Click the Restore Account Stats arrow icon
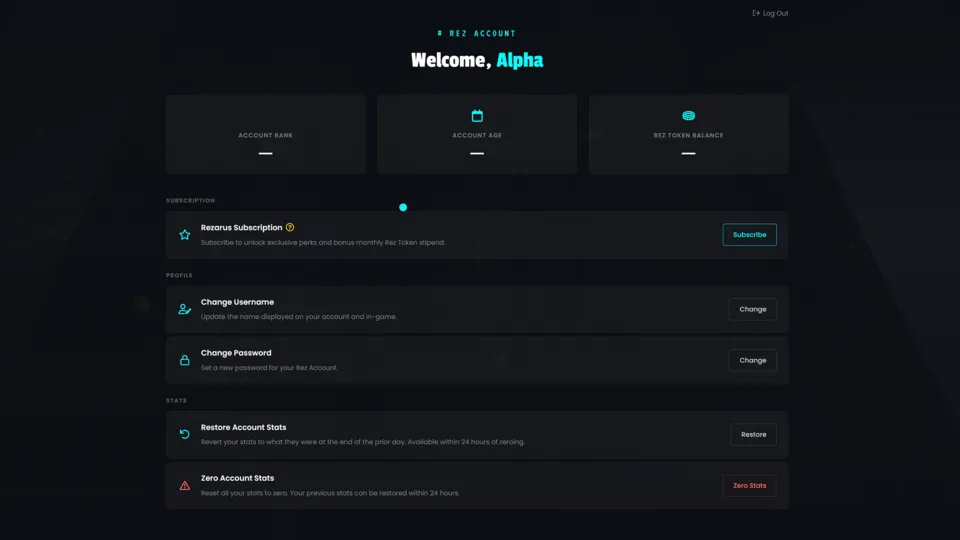960x540 pixels. pos(184,434)
